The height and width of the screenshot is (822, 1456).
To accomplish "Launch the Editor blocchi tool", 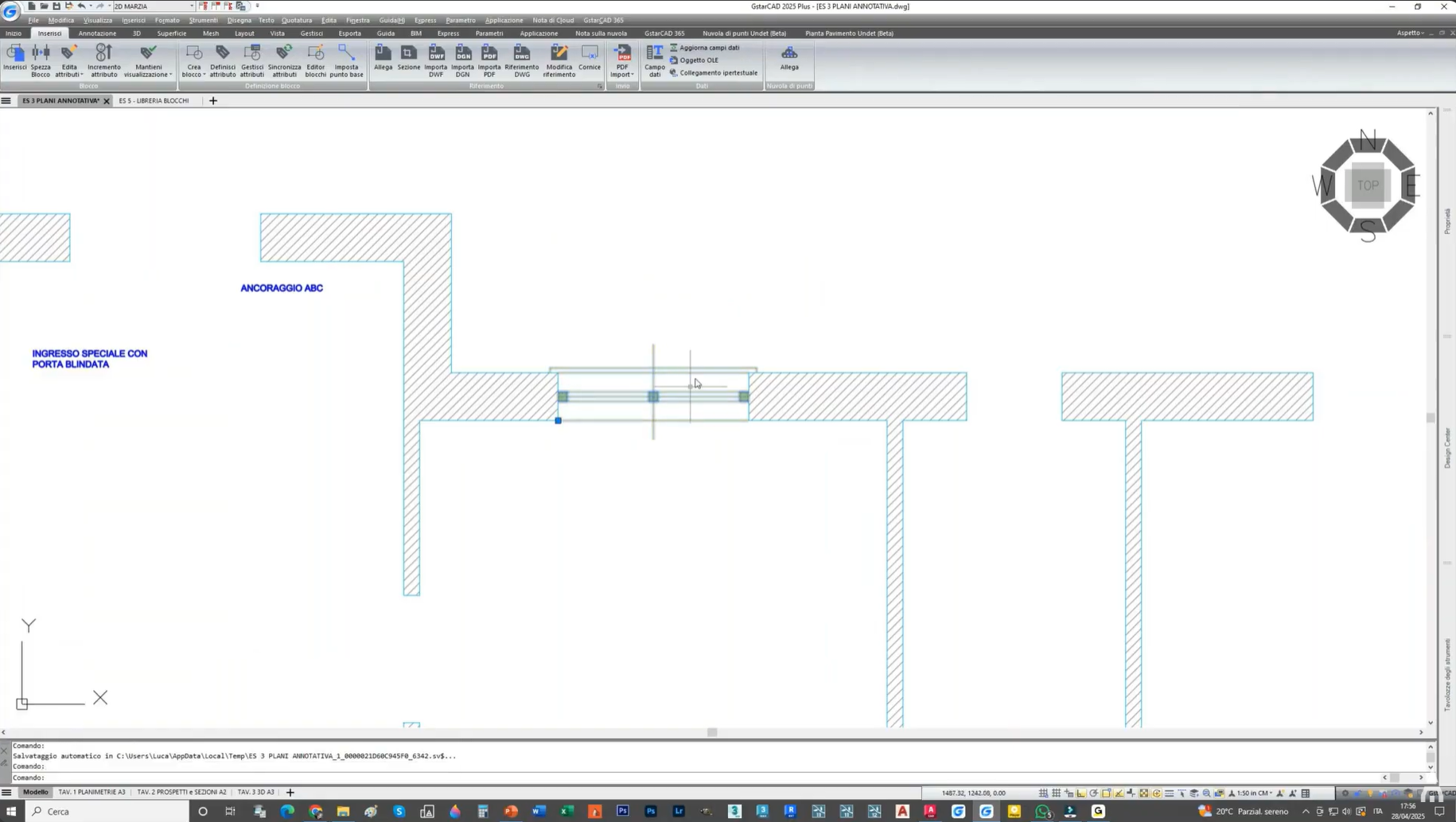I will pos(316,59).
